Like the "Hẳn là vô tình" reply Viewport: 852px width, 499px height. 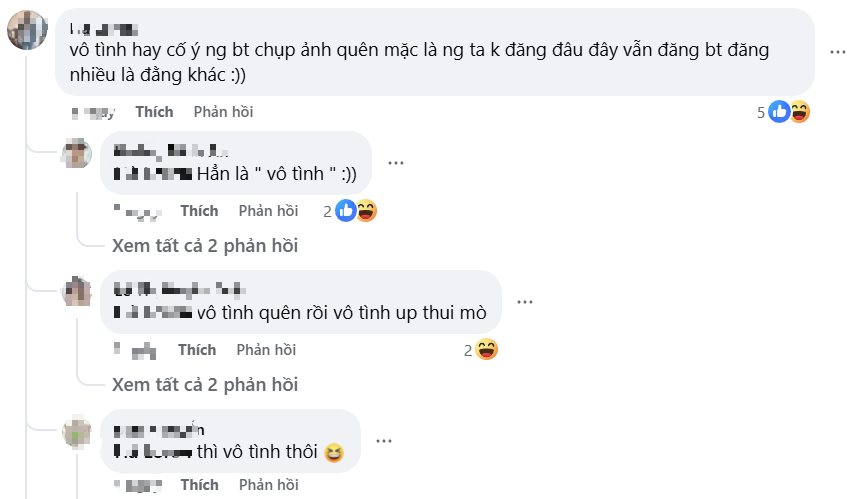[x=199, y=211]
